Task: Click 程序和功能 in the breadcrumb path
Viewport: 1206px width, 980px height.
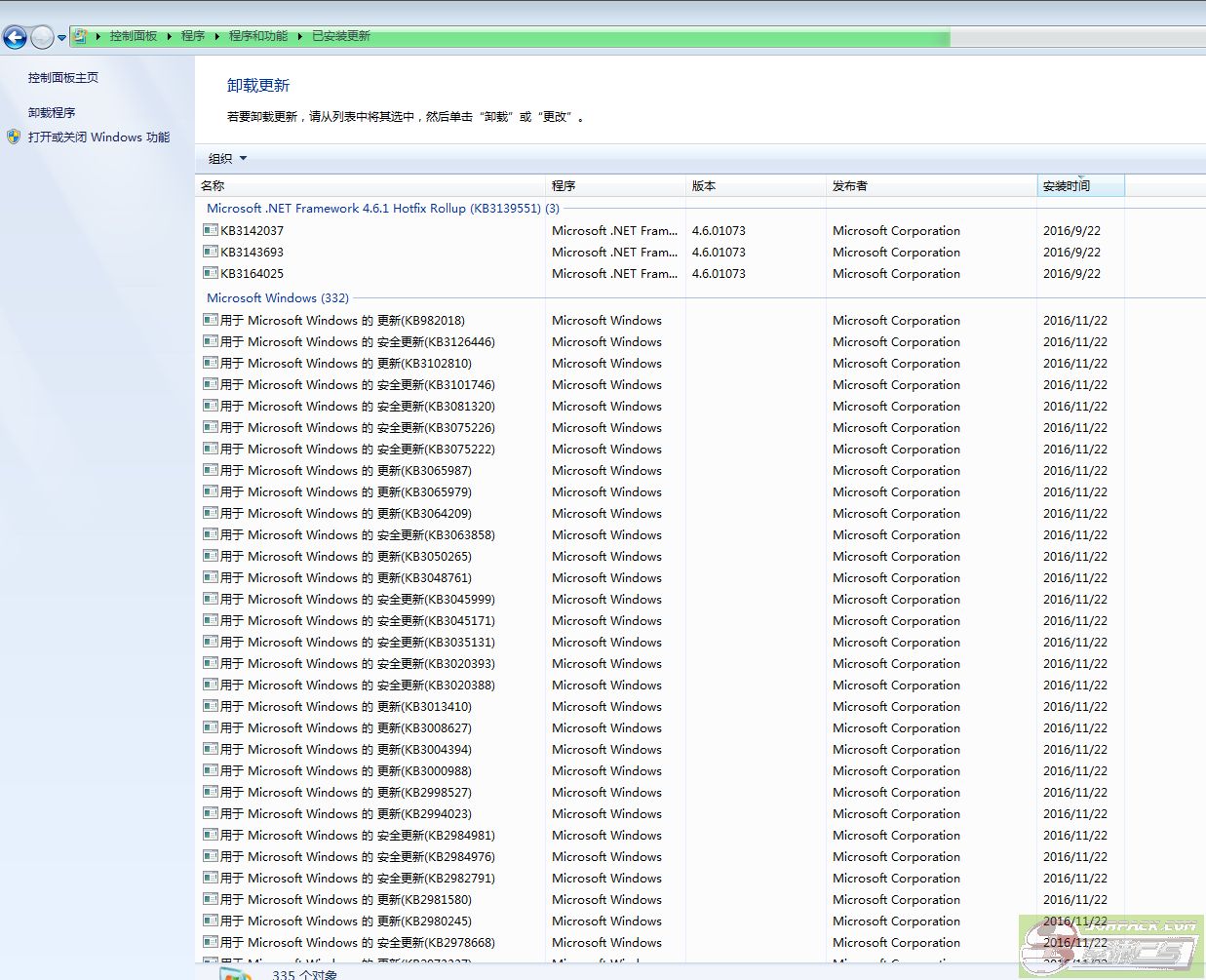Action: tap(257, 36)
